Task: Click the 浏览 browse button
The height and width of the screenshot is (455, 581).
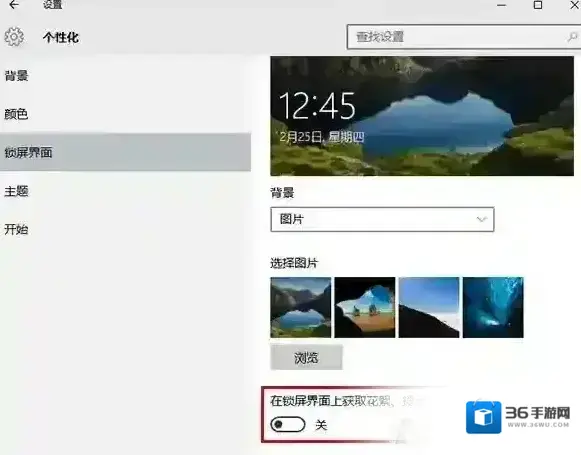Action: pos(306,358)
